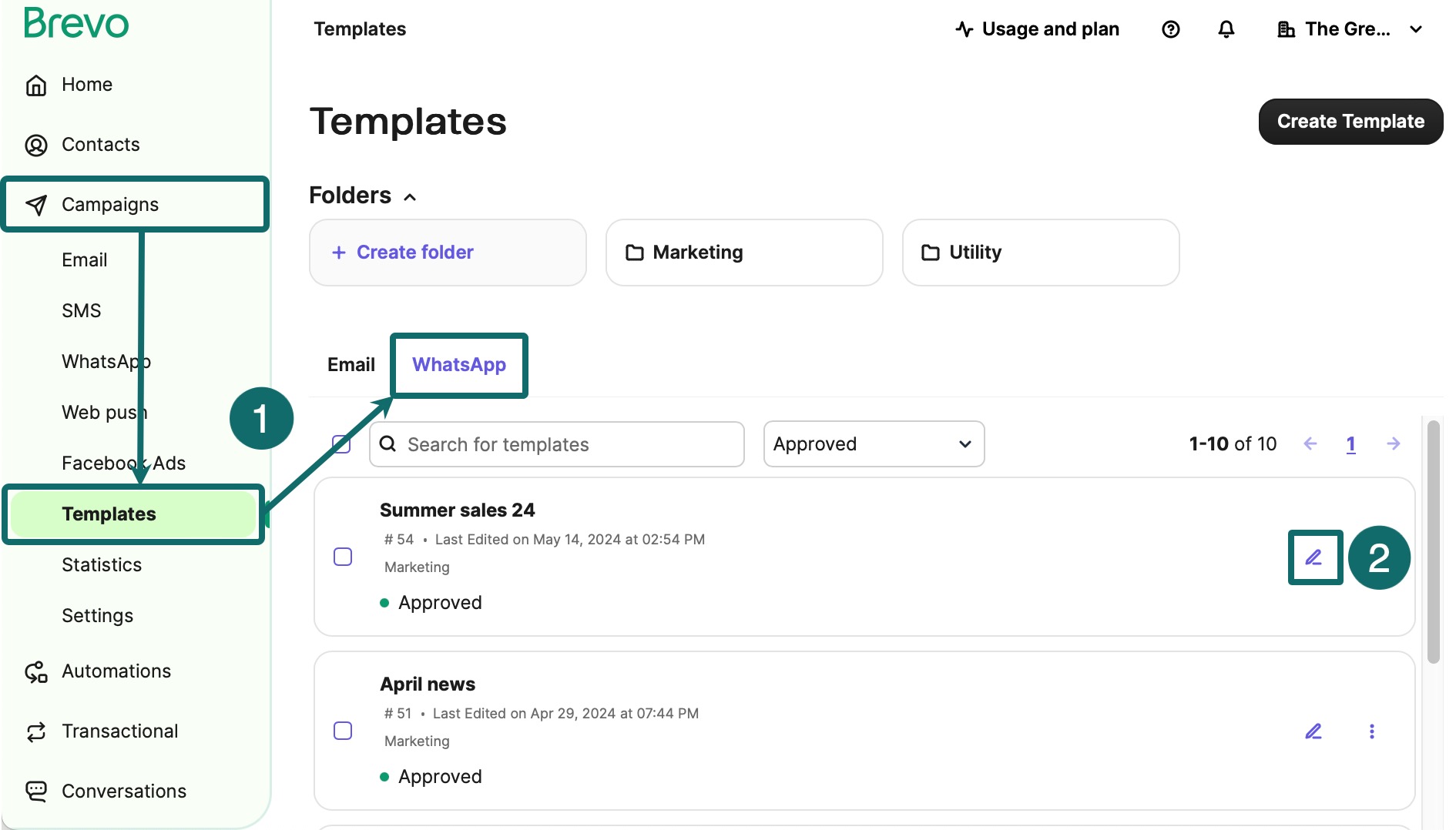Click the help question mark icon
The image size is (1456, 830).
coord(1170,29)
